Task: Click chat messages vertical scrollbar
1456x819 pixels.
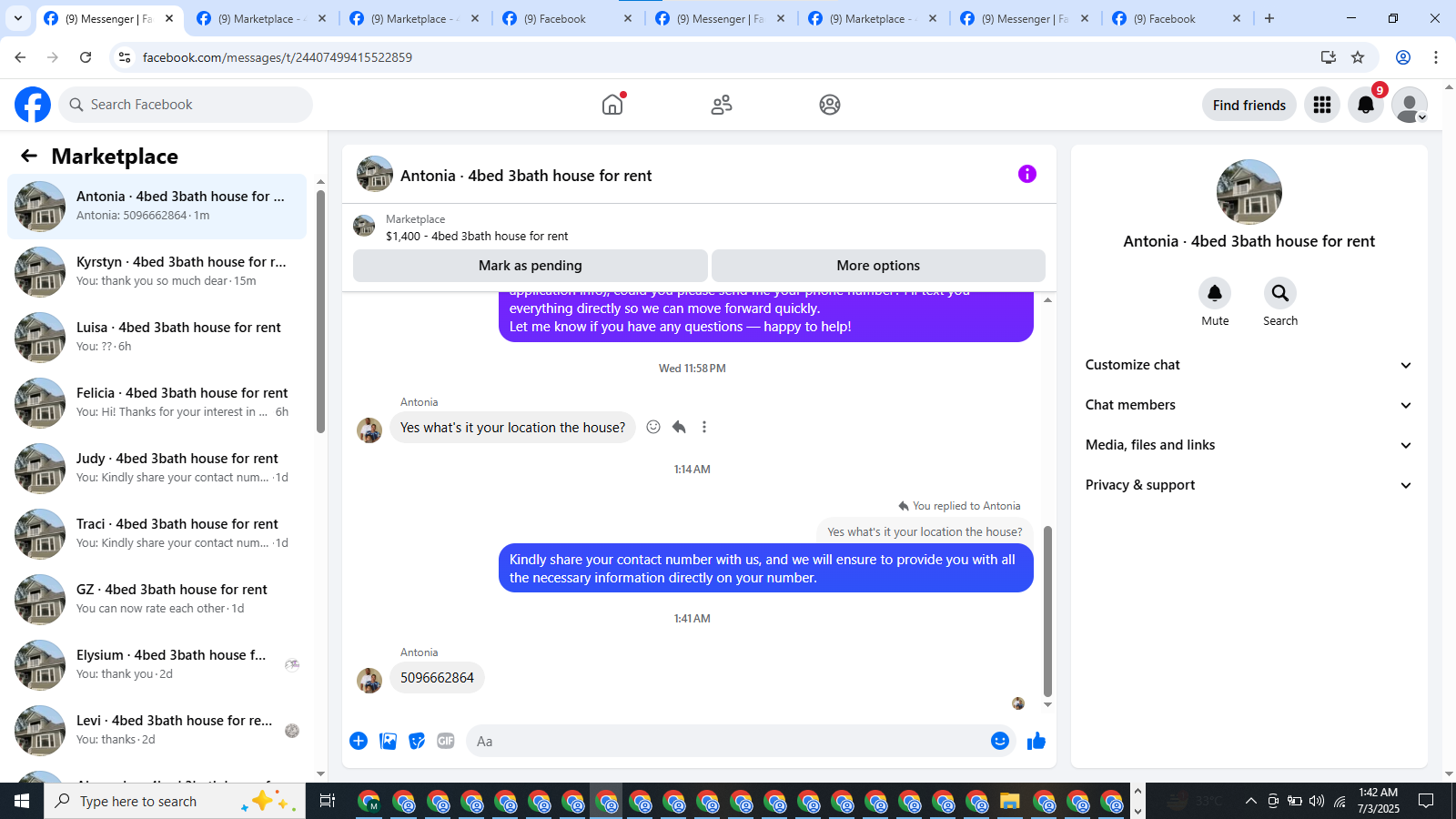Action: click(1047, 611)
